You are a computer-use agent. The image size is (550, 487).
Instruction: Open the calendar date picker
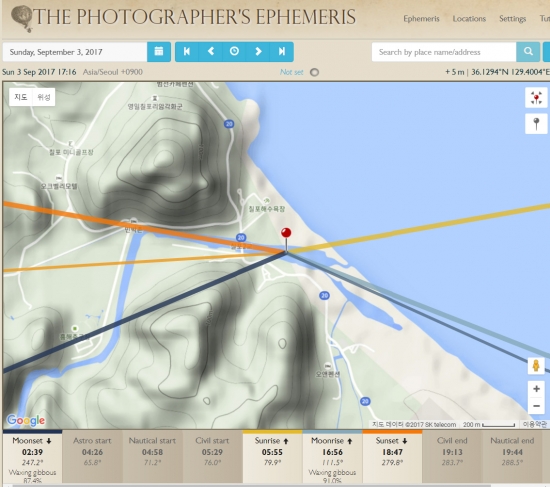159,52
